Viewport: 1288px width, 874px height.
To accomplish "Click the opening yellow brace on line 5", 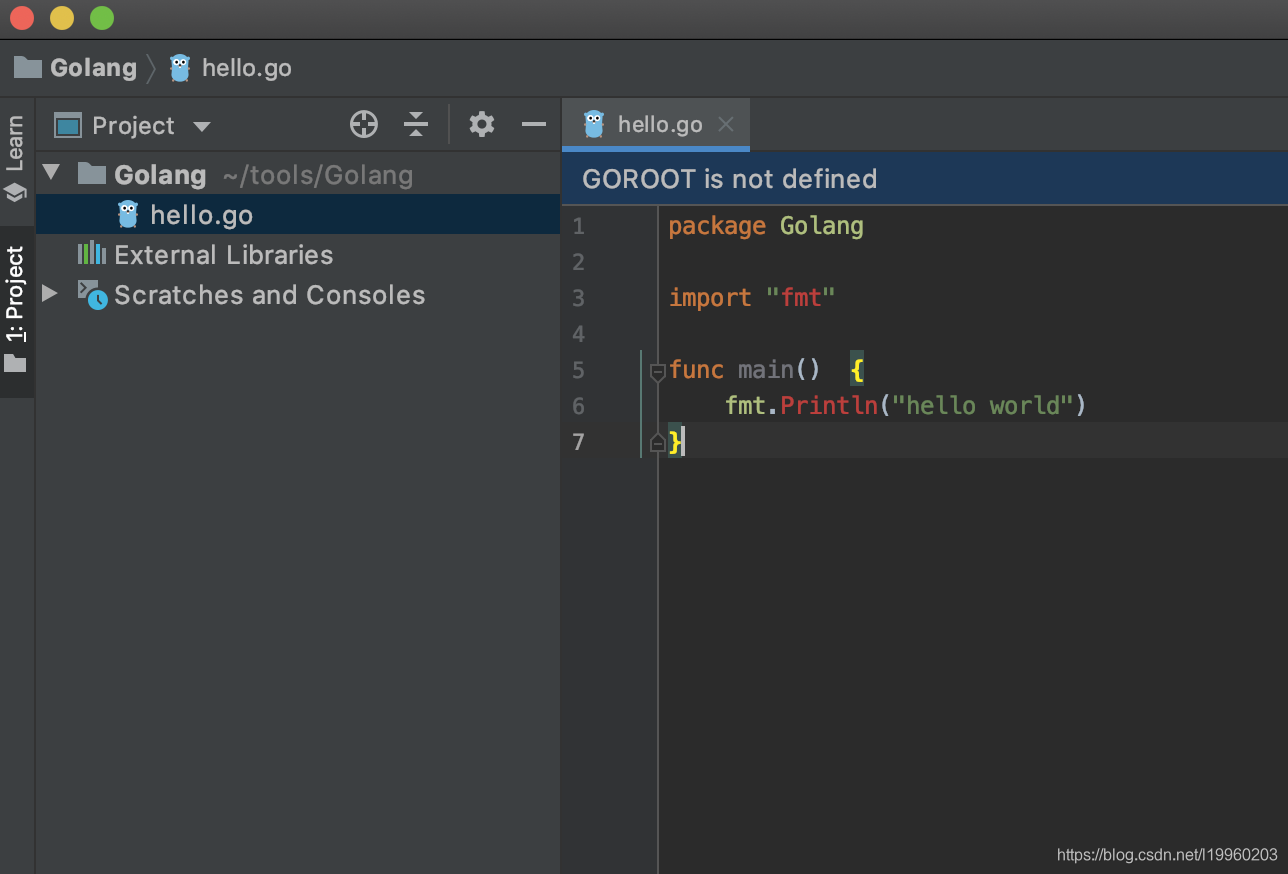I will 857,371.
